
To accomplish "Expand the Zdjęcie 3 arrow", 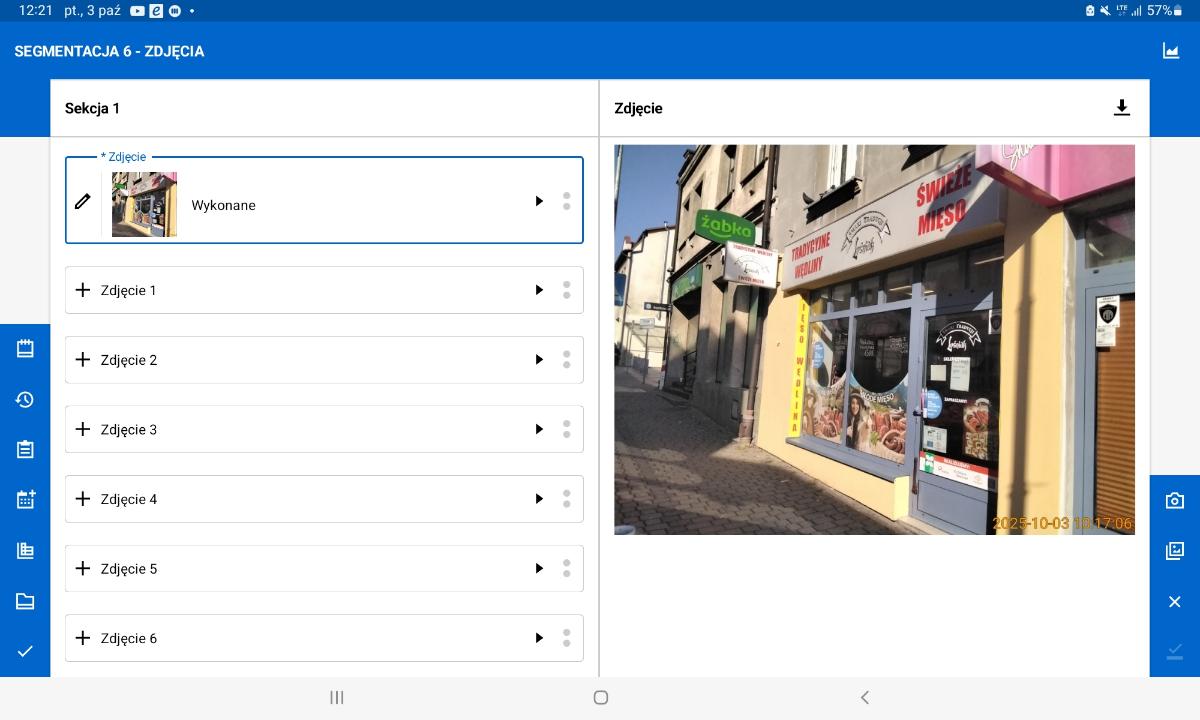I will click(x=539, y=429).
